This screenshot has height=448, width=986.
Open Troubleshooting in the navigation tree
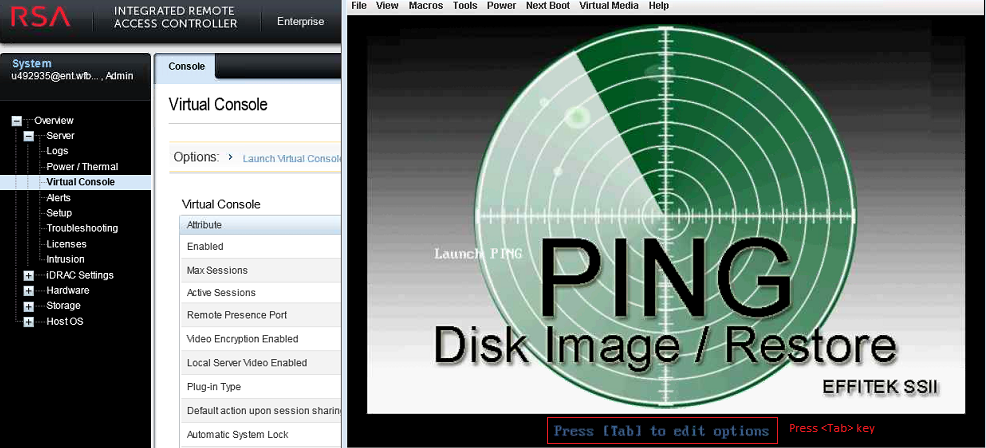click(x=82, y=228)
